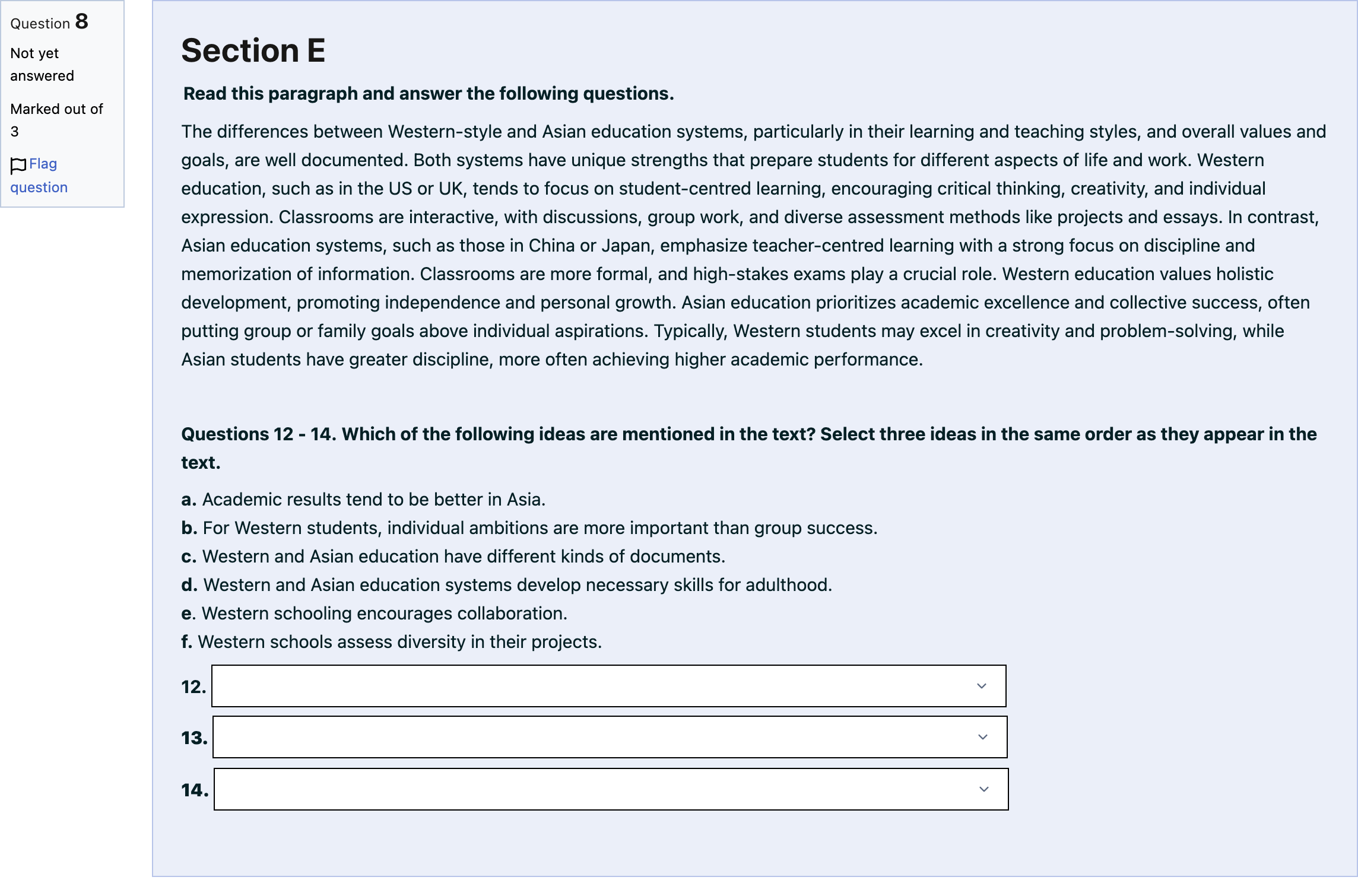1358x896 pixels.
Task: Click the 'Not yet answered' status text
Action: (42, 65)
